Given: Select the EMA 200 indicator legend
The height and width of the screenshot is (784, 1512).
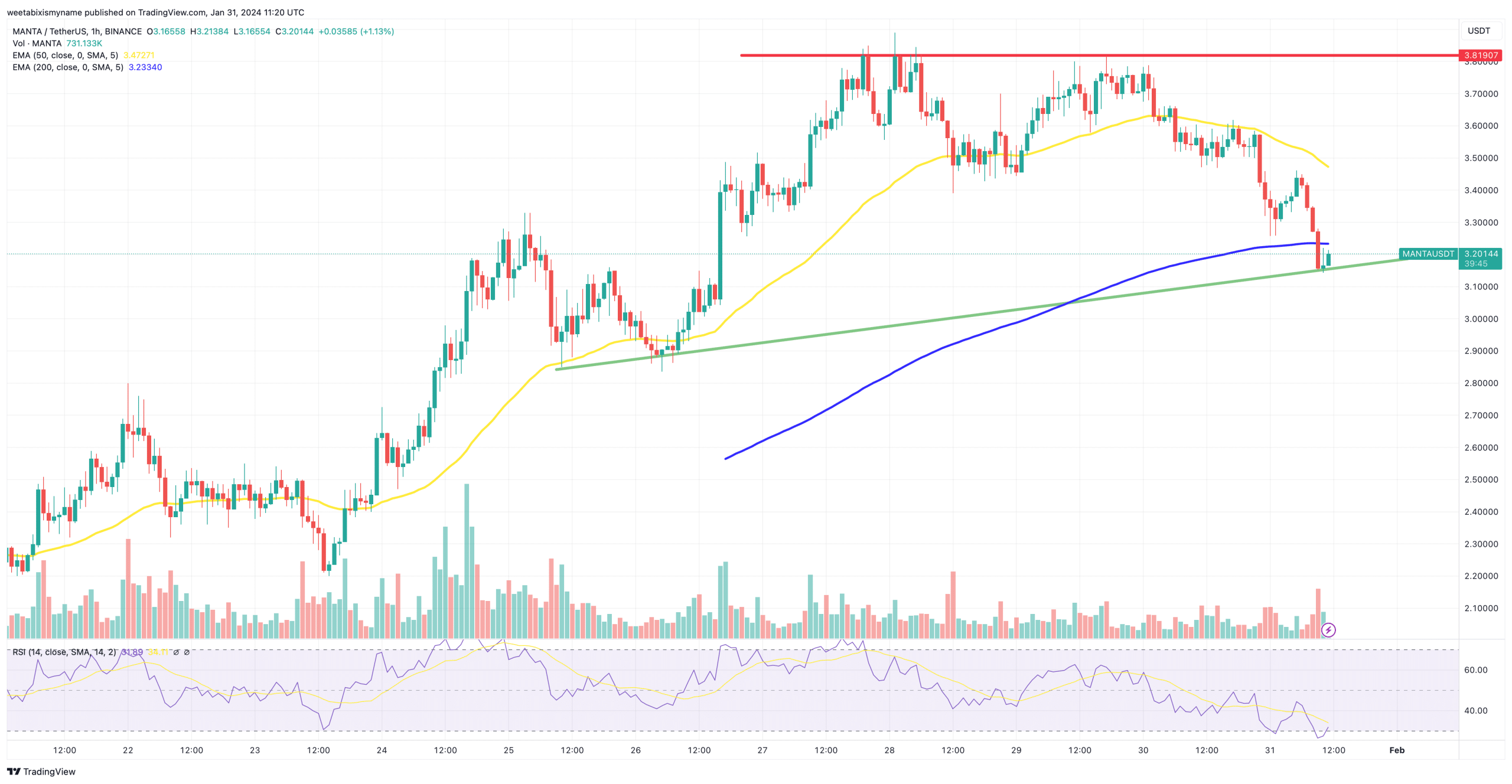Looking at the screenshot, I should click(x=68, y=67).
